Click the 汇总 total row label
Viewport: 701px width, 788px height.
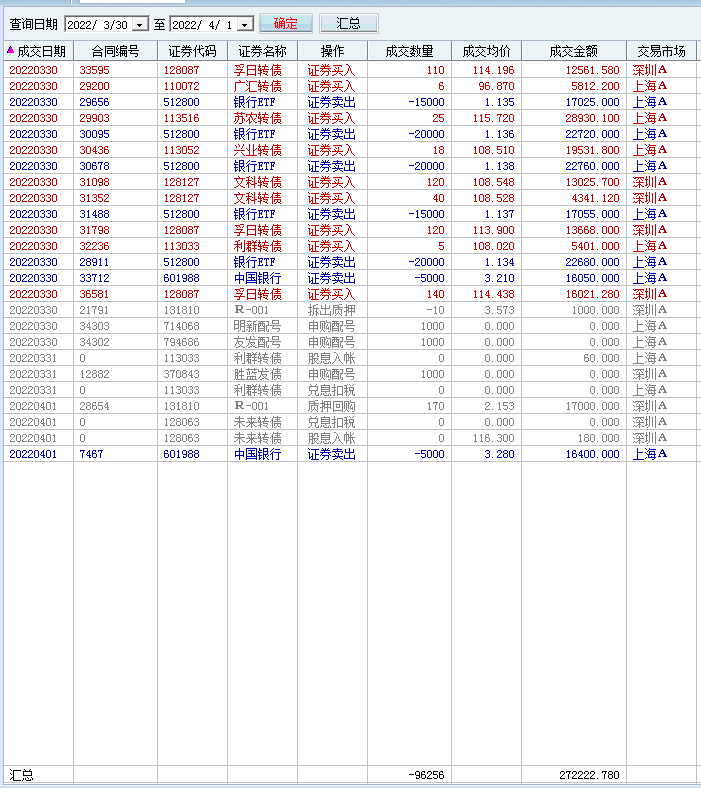(x=21, y=775)
